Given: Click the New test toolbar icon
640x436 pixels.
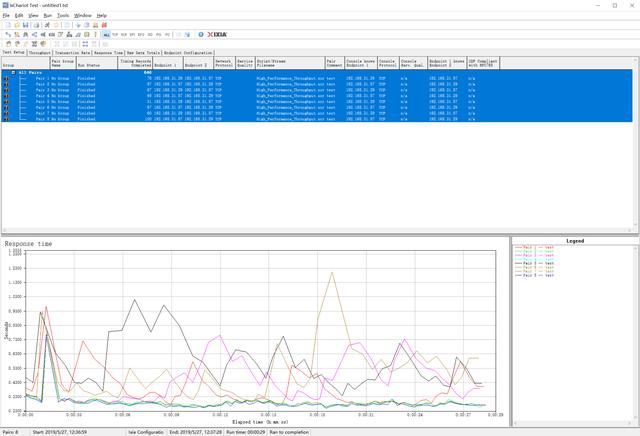Looking at the screenshot, I should pyautogui.click(x=6, y=24).
